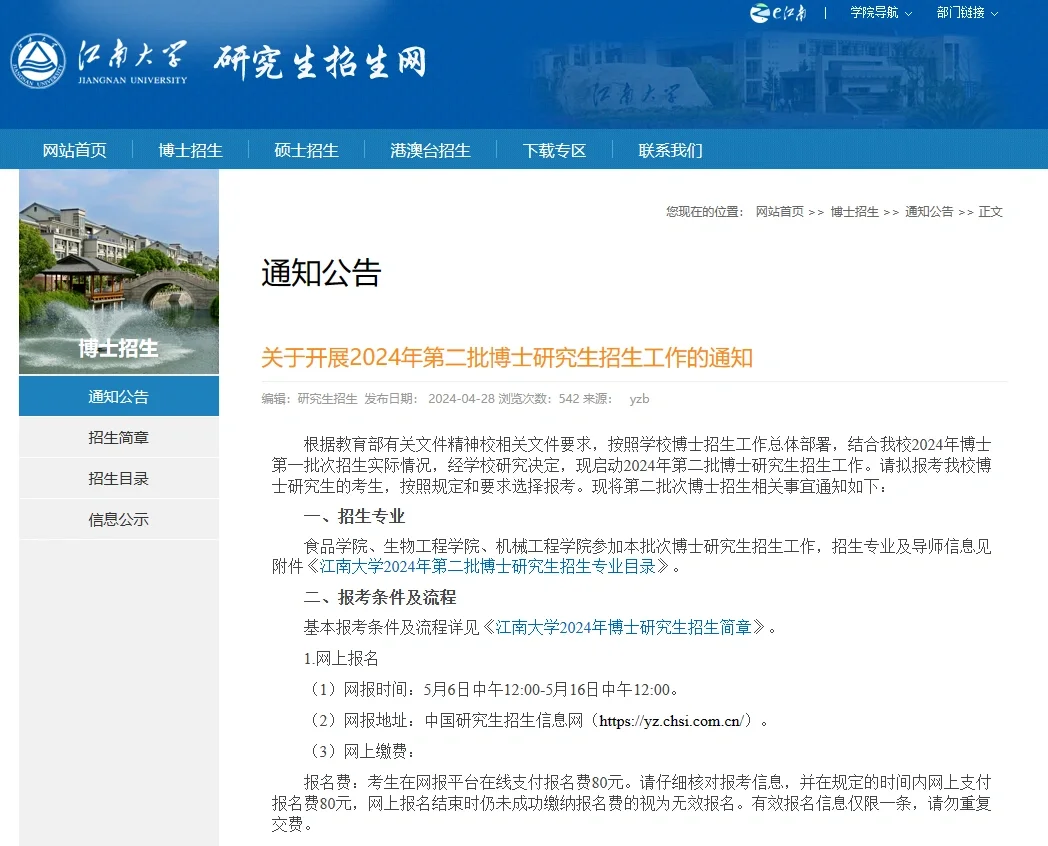Viewport: 1048px width, 846px height.
Task: Select 招生简章 in the sidebar
Action: click(119, 438)
